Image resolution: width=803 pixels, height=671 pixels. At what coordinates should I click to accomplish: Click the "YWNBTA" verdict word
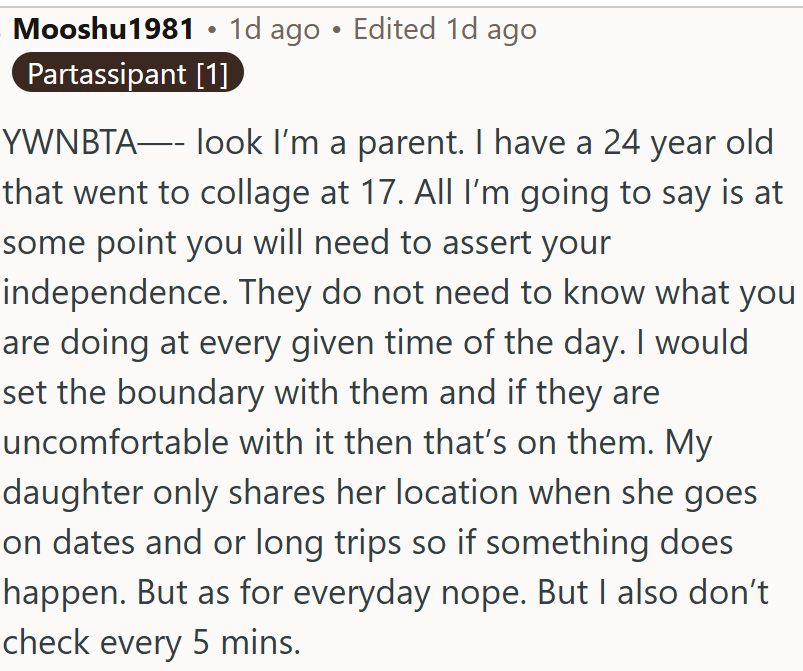pyautogui.click(x=70, y=142)
